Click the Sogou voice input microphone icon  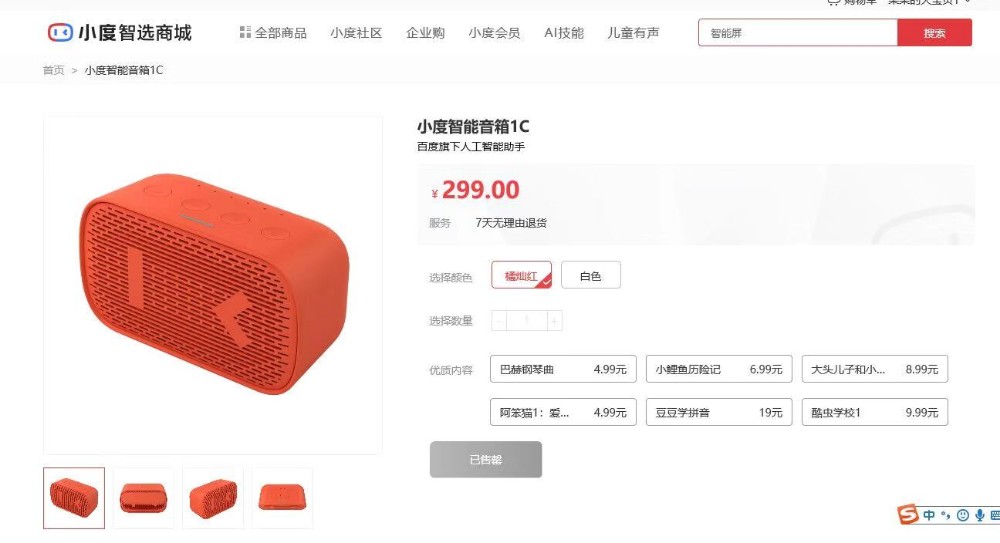click(980, 516)
